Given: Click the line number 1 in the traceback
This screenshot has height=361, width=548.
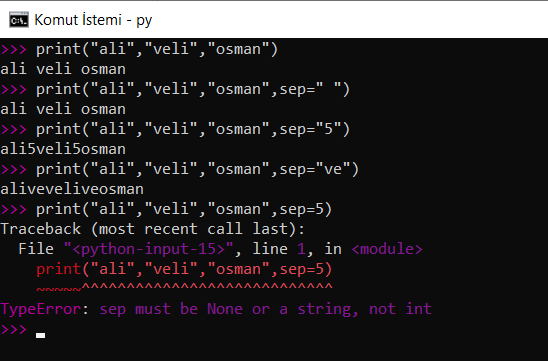Looking at the screenshot, I should click(x=301, y=249).
